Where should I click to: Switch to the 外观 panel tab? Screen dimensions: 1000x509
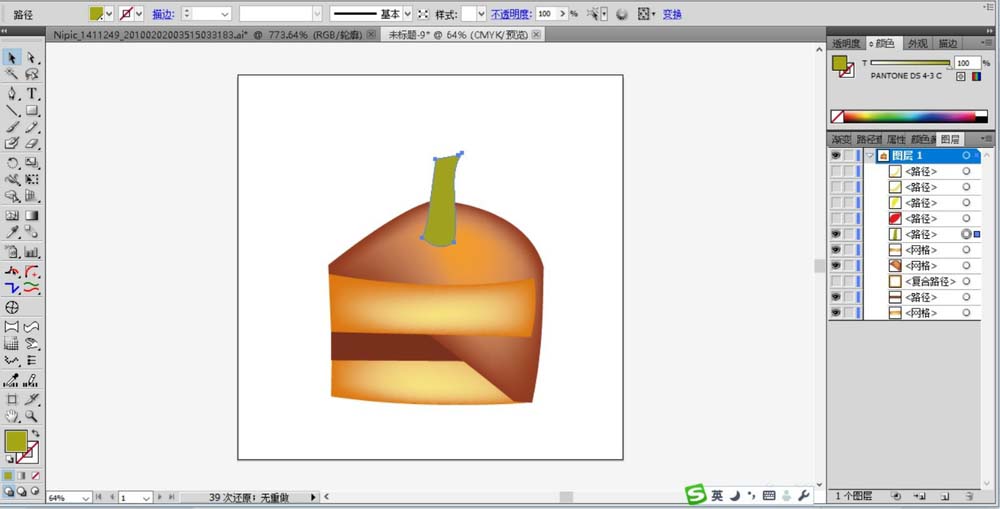click(917, 43)
